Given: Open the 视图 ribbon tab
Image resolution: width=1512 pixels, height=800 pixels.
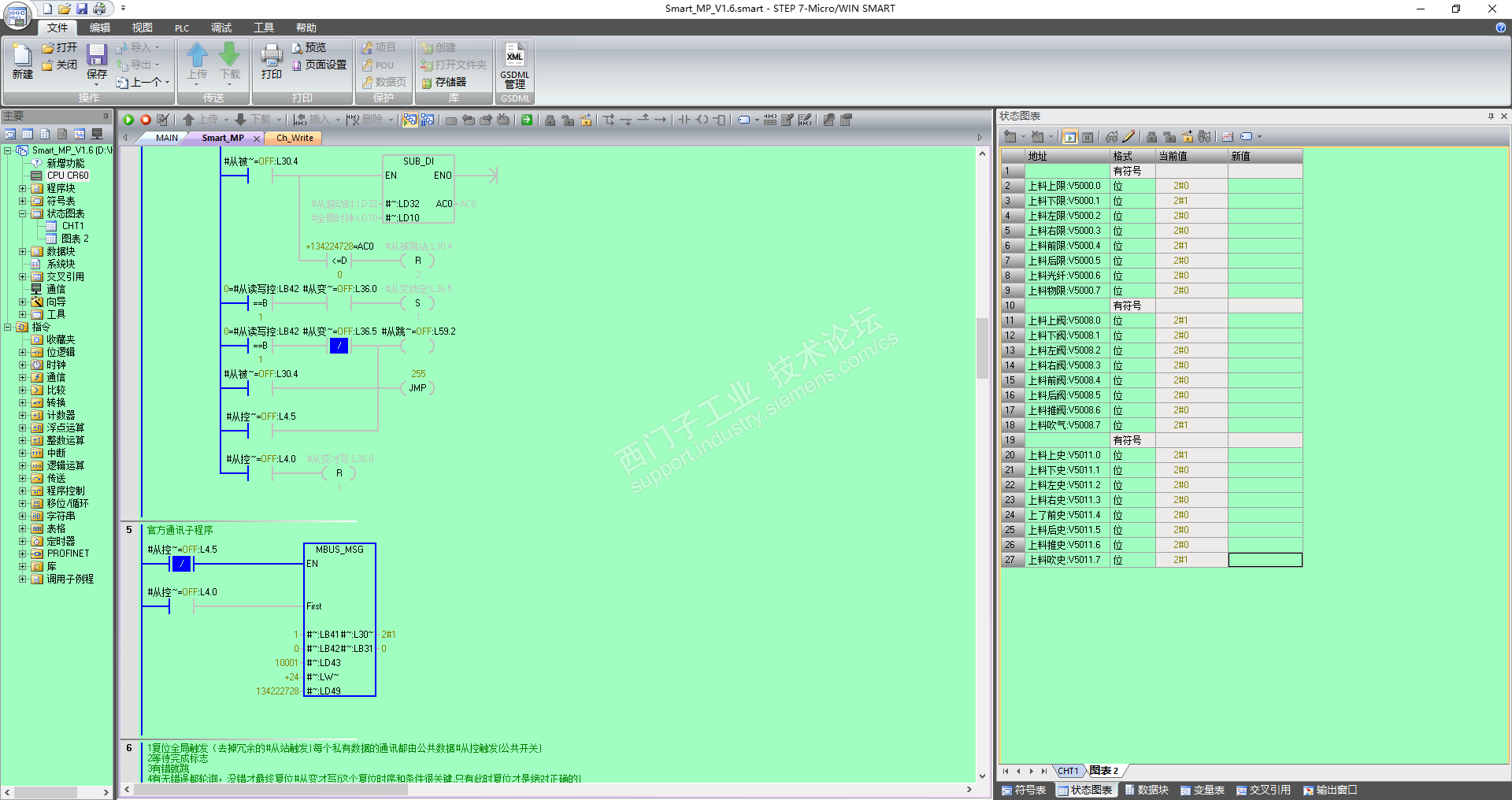Looking at the screenshot, I should (143, 28).
